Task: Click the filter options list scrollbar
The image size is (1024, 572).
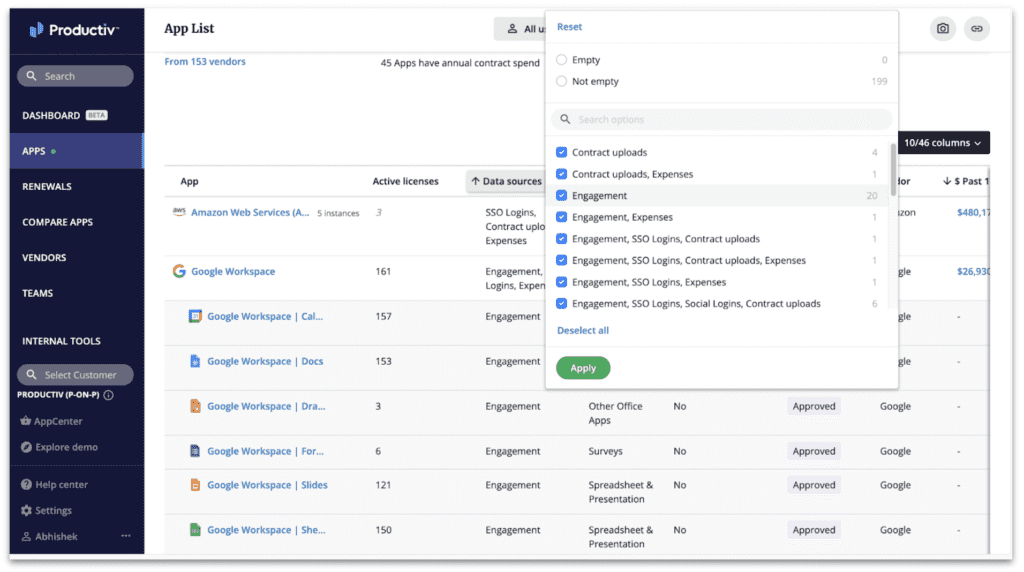Action: coord(893,170)
